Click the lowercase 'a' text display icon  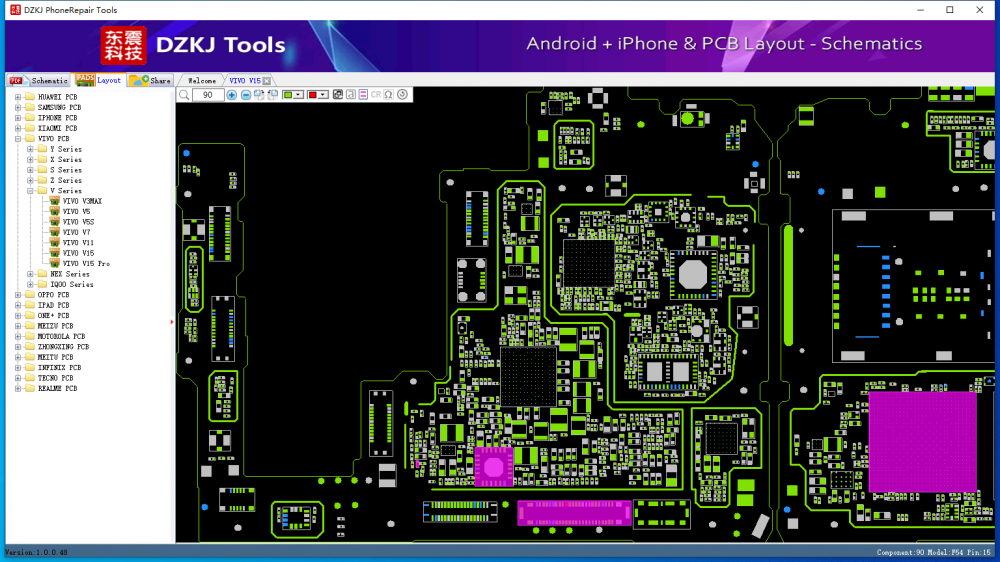click(x=351, y=95)
